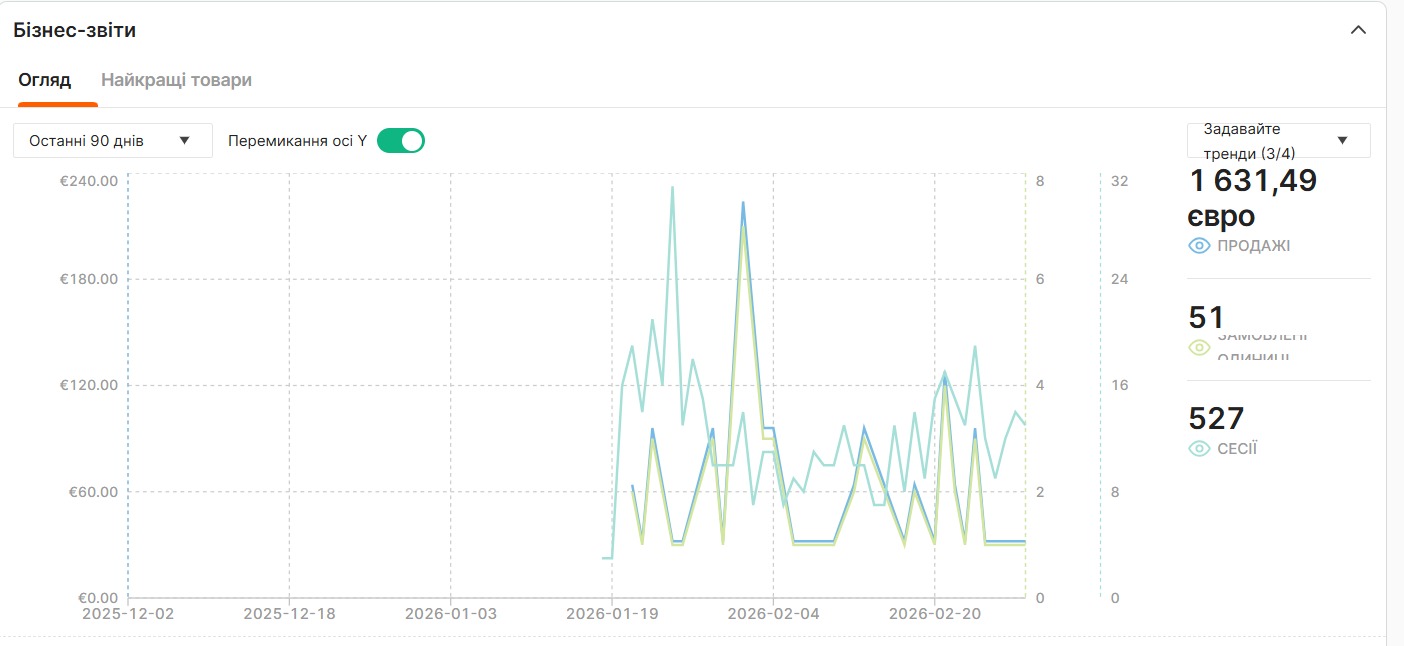Click the €120.00 axis label
This screenshot has height=646, width=1404.
coord(89,385)
